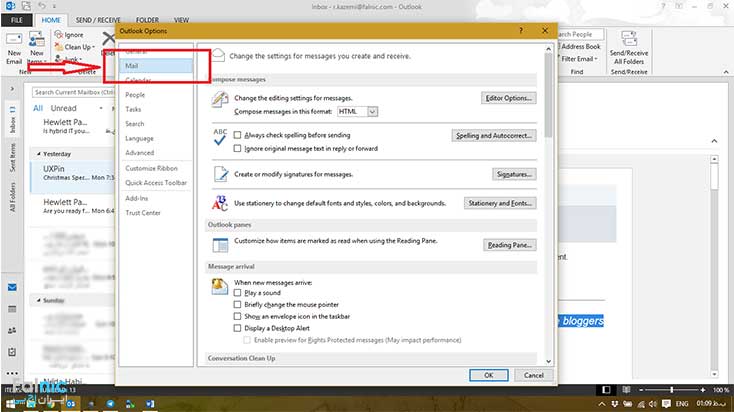Check Display a Desktop Alert option
734x412 pixels.
tap(237, 327)
